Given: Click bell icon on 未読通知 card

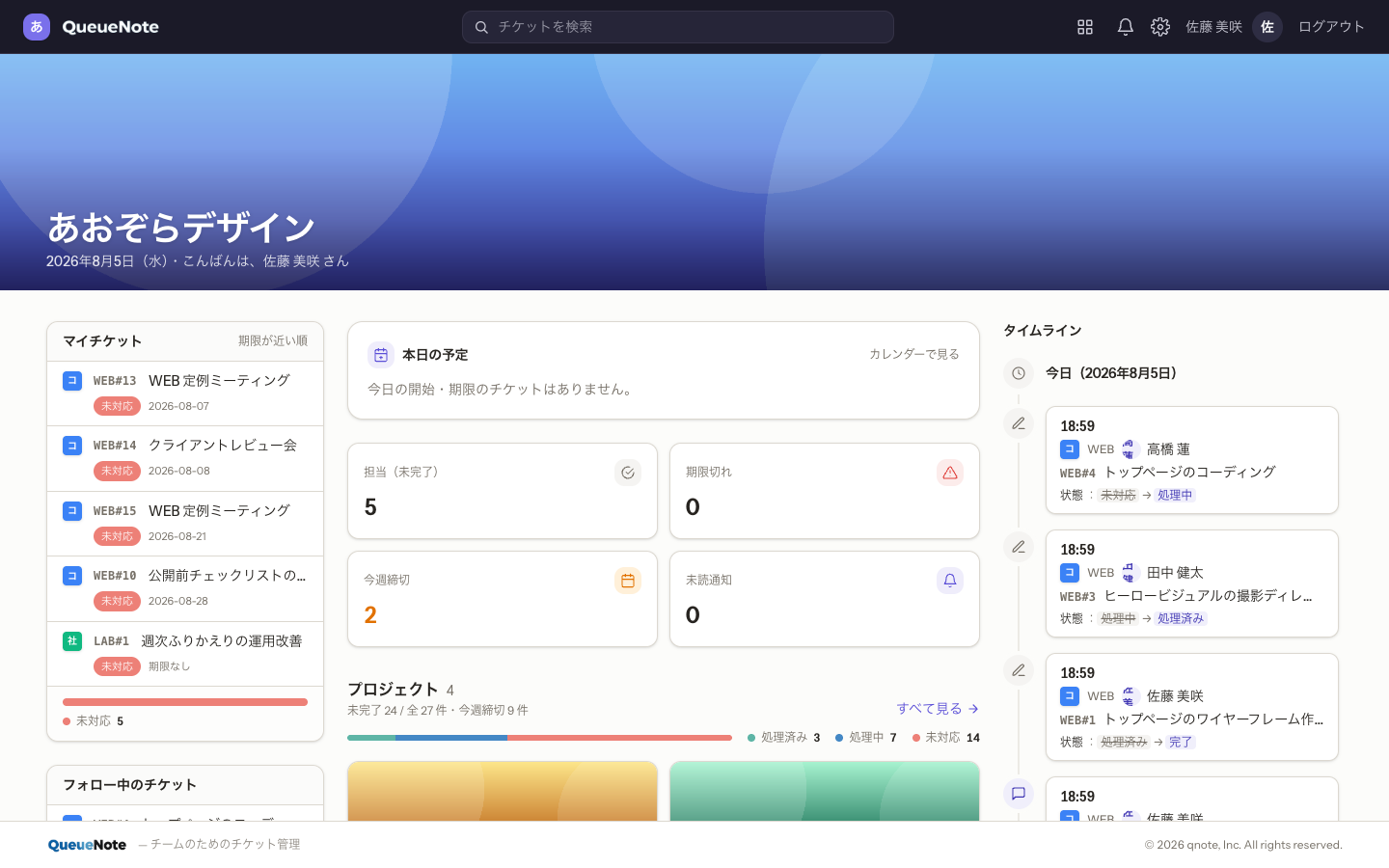Looking at the screenshot, I should (x=950, y=581).
